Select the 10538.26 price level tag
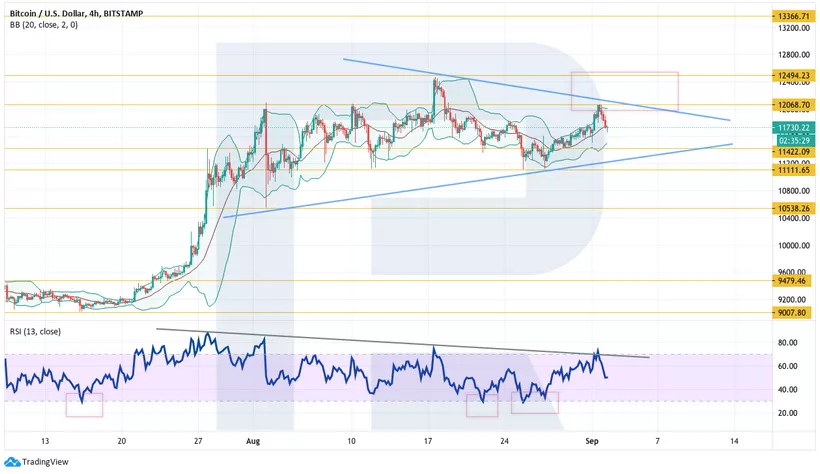 (x=792, y=209)
